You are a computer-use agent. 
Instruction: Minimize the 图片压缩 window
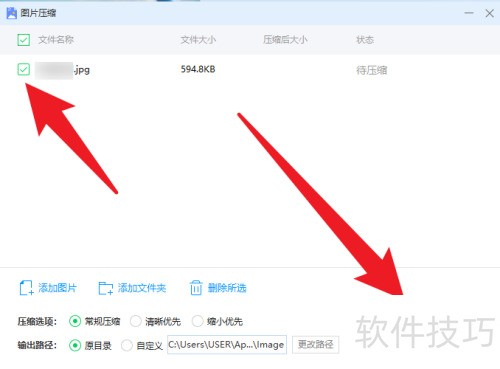click(x=469, y=13)
